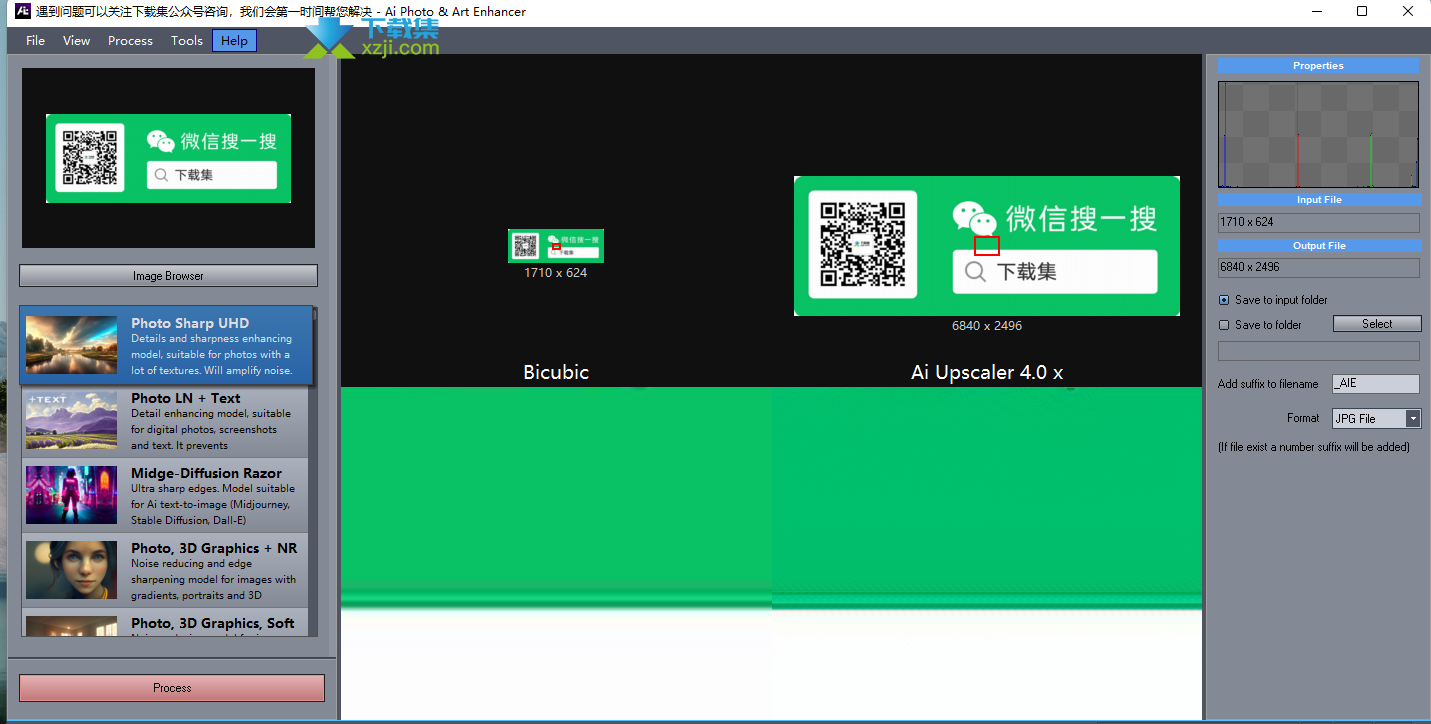Screen dimensions: 1431x724
Task: Click the Output File header
Action: pyautogui.click(x=1318, y=245)
